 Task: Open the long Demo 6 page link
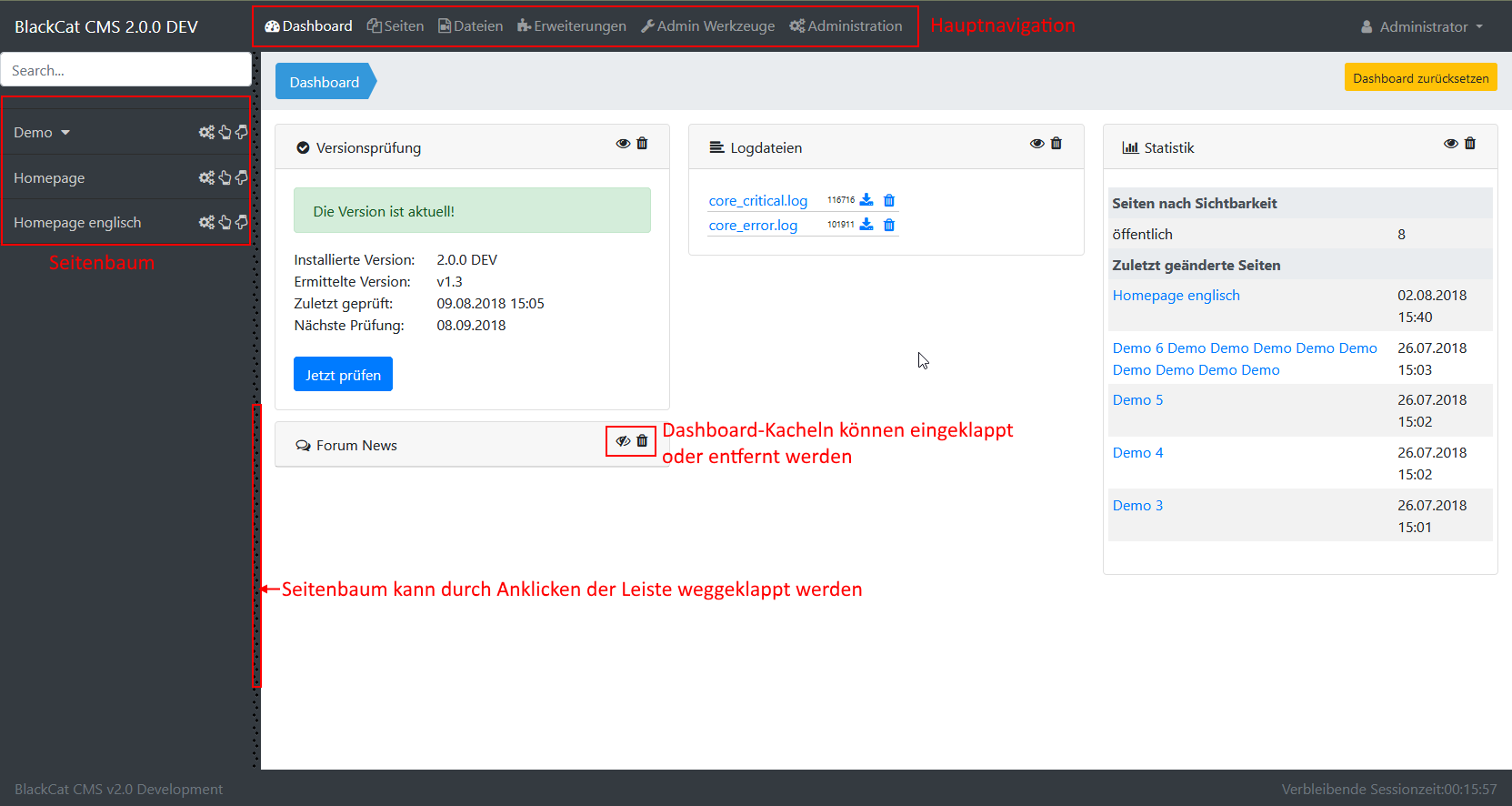point(1245,359)
